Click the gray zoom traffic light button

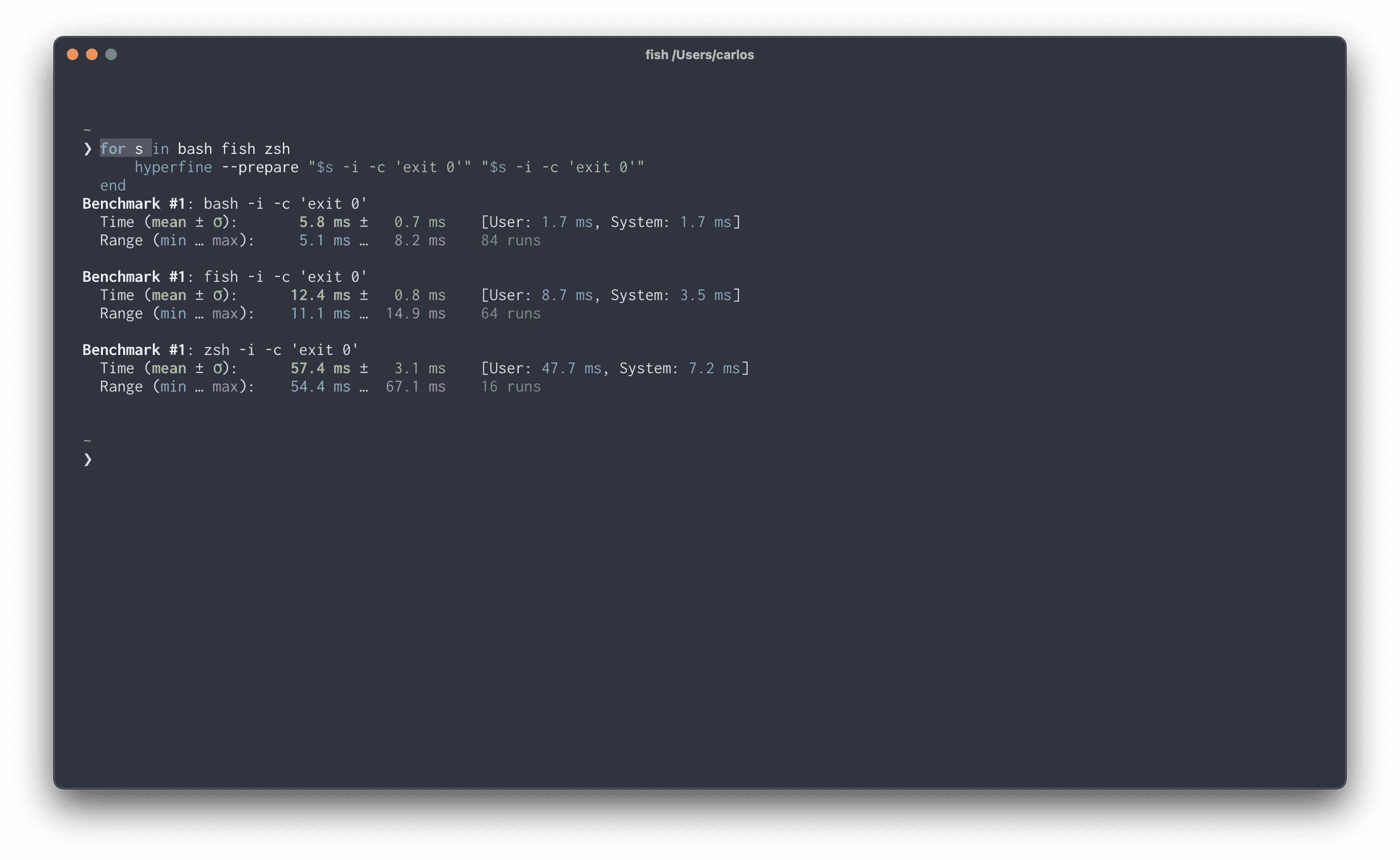coord(112,54)
